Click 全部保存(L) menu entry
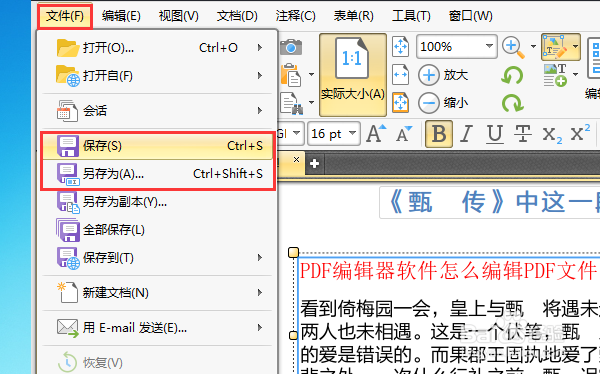 (158, 230)
